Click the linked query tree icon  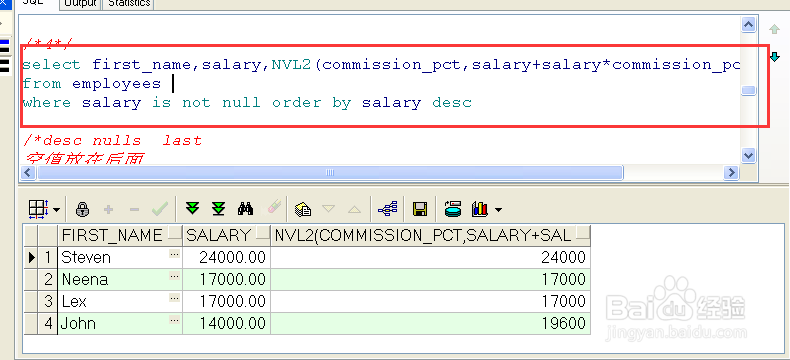[x=387, y=208]
